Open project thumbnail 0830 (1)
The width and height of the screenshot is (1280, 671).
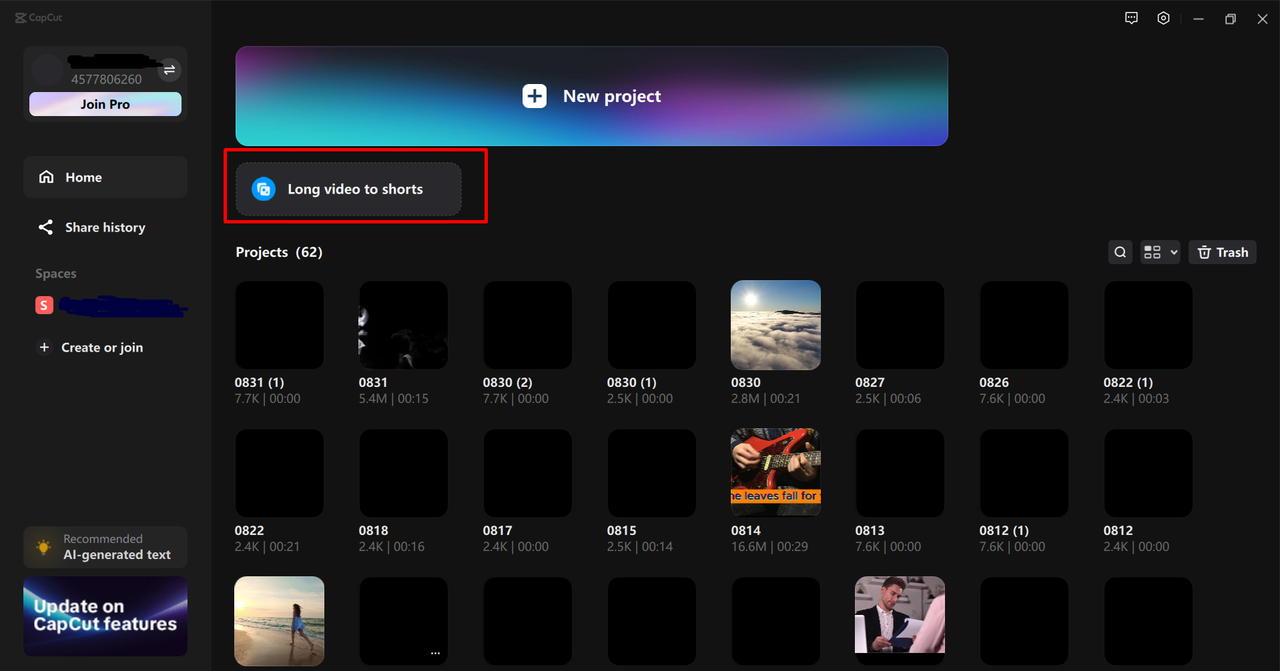pos(651,325)
